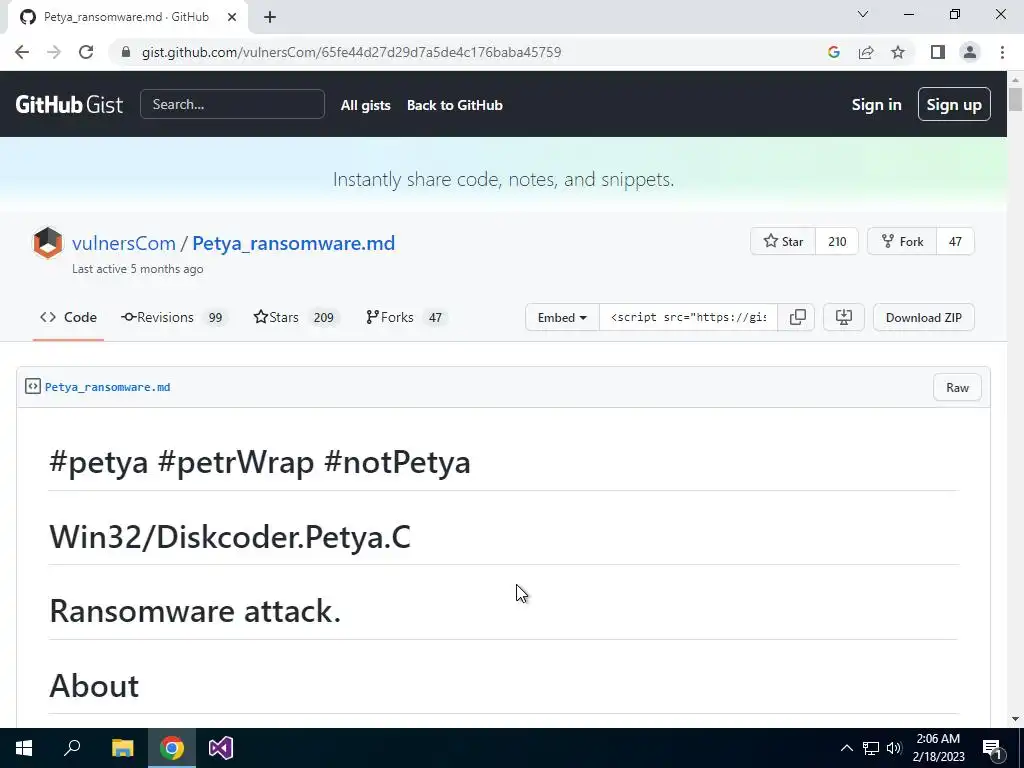Viewport: 1024px width, 768px height.
Task: Click the Google icon in the address bar
Action: [834, 52]
